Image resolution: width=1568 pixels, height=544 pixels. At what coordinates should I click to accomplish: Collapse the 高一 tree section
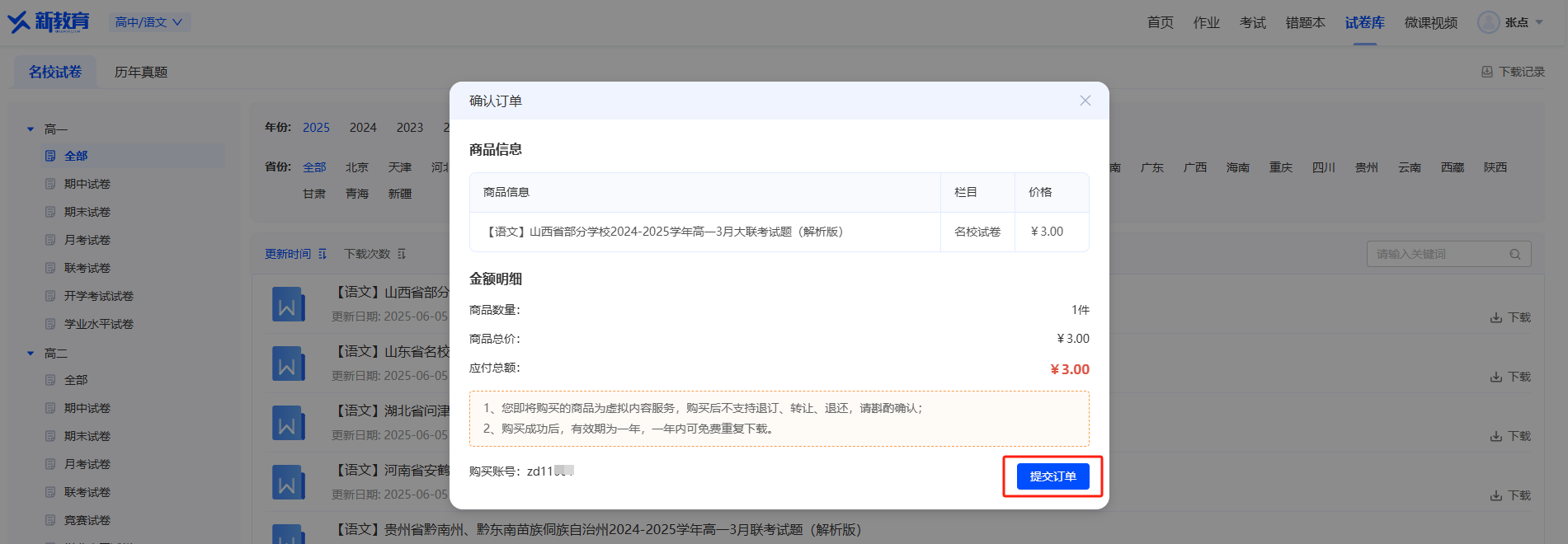pos(31,129)
